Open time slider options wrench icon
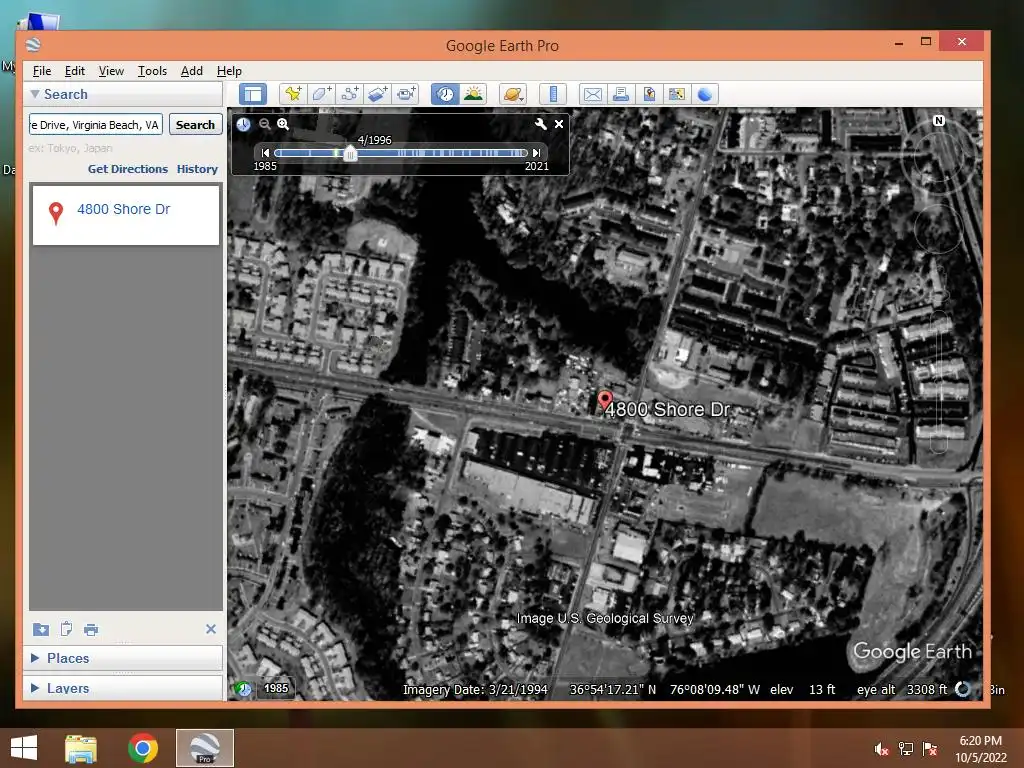1024x768 pixels. click(541, 124)
